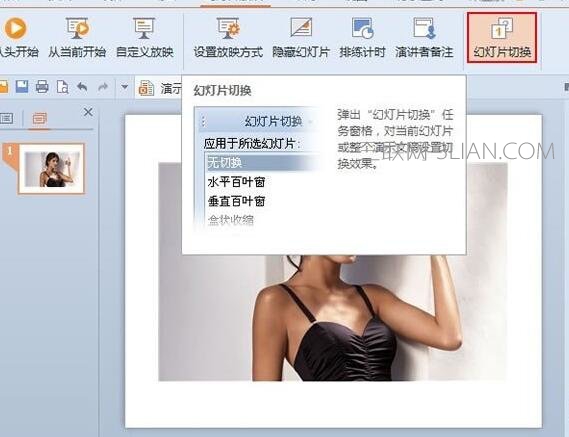The height and width of the screenshot is (437, 569).
Task: Select the woman picture on the slide canvas
Action: [333, 317]
